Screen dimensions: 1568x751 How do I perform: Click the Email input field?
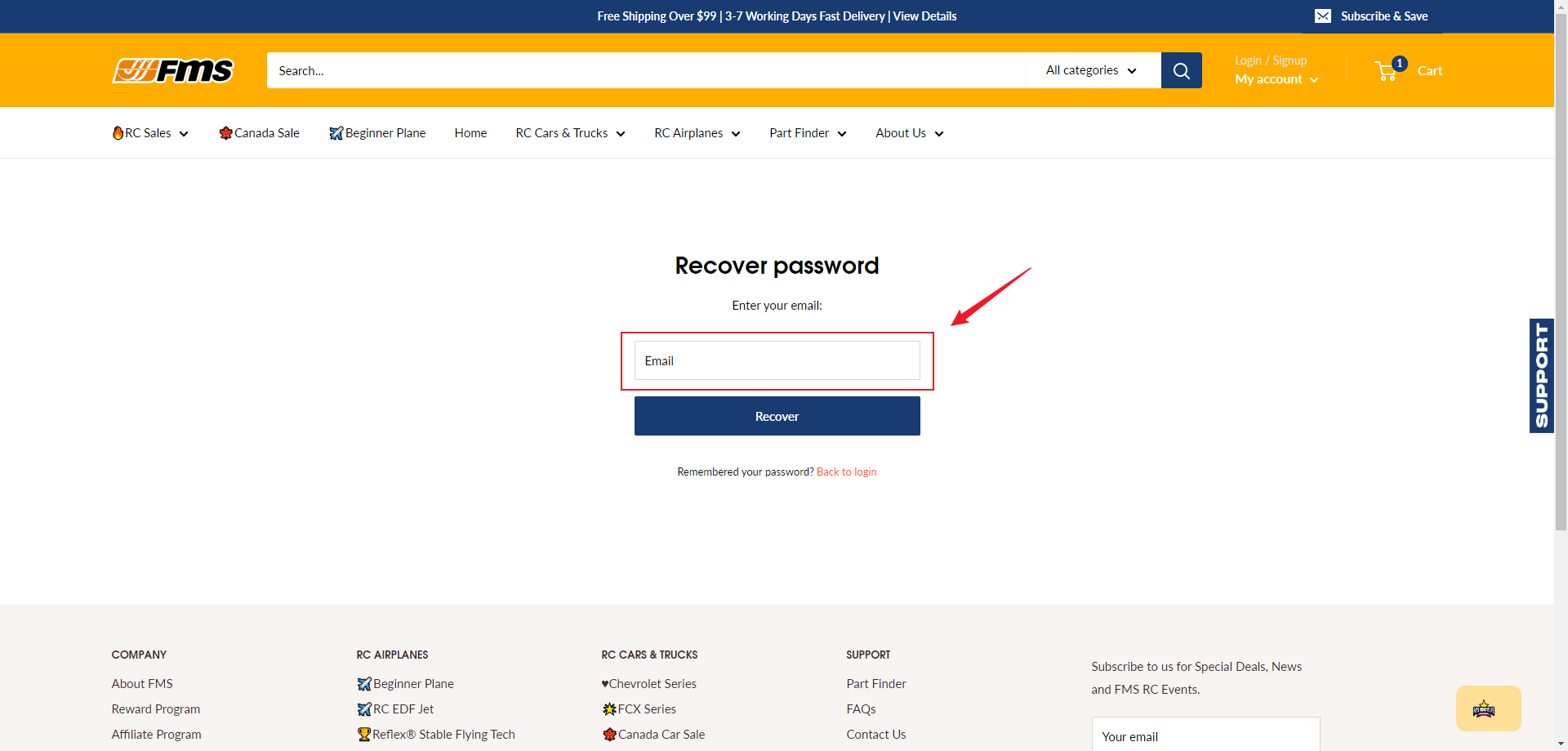(777, 360)
